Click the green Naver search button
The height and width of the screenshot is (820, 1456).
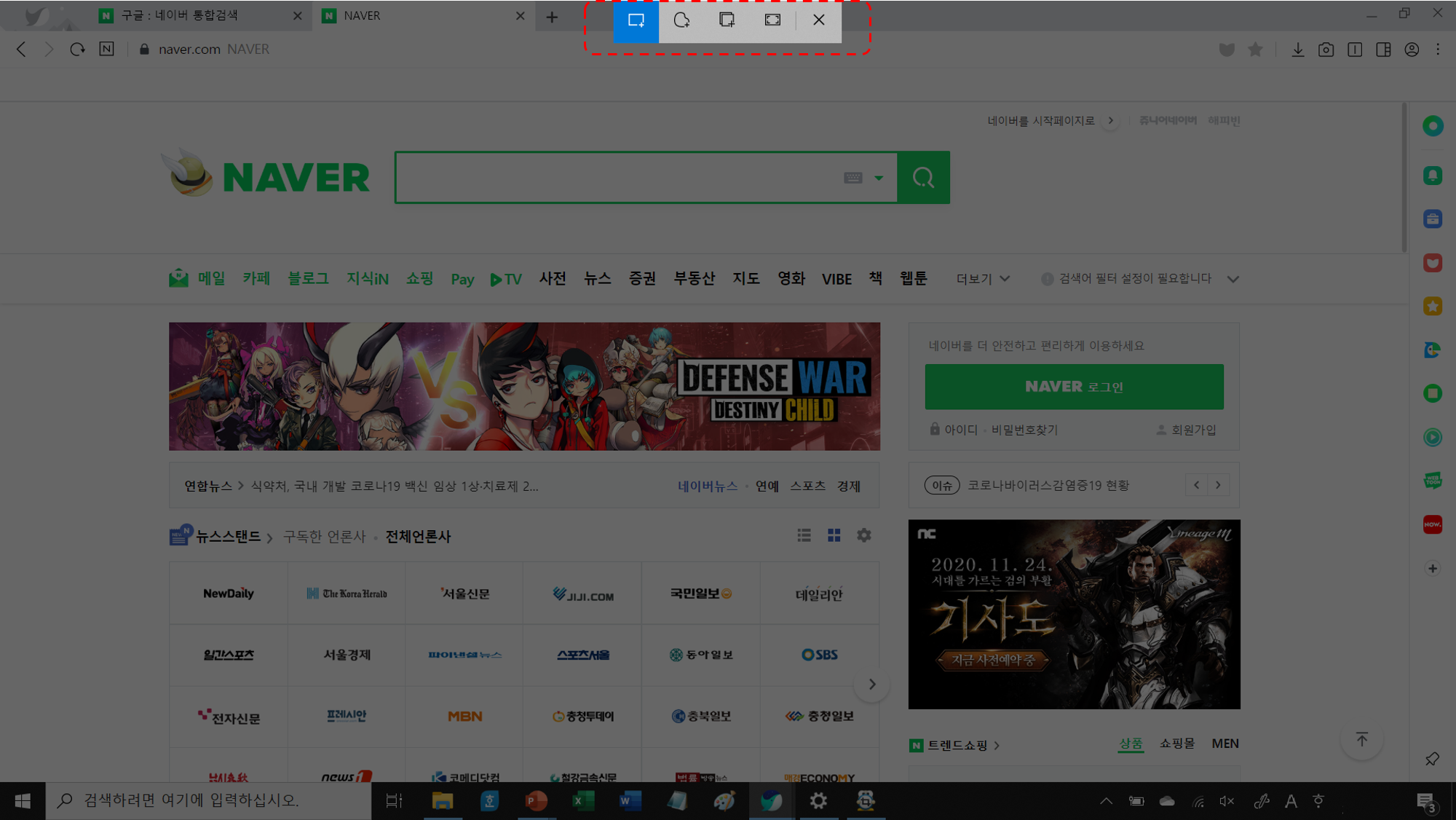point(923,178)
